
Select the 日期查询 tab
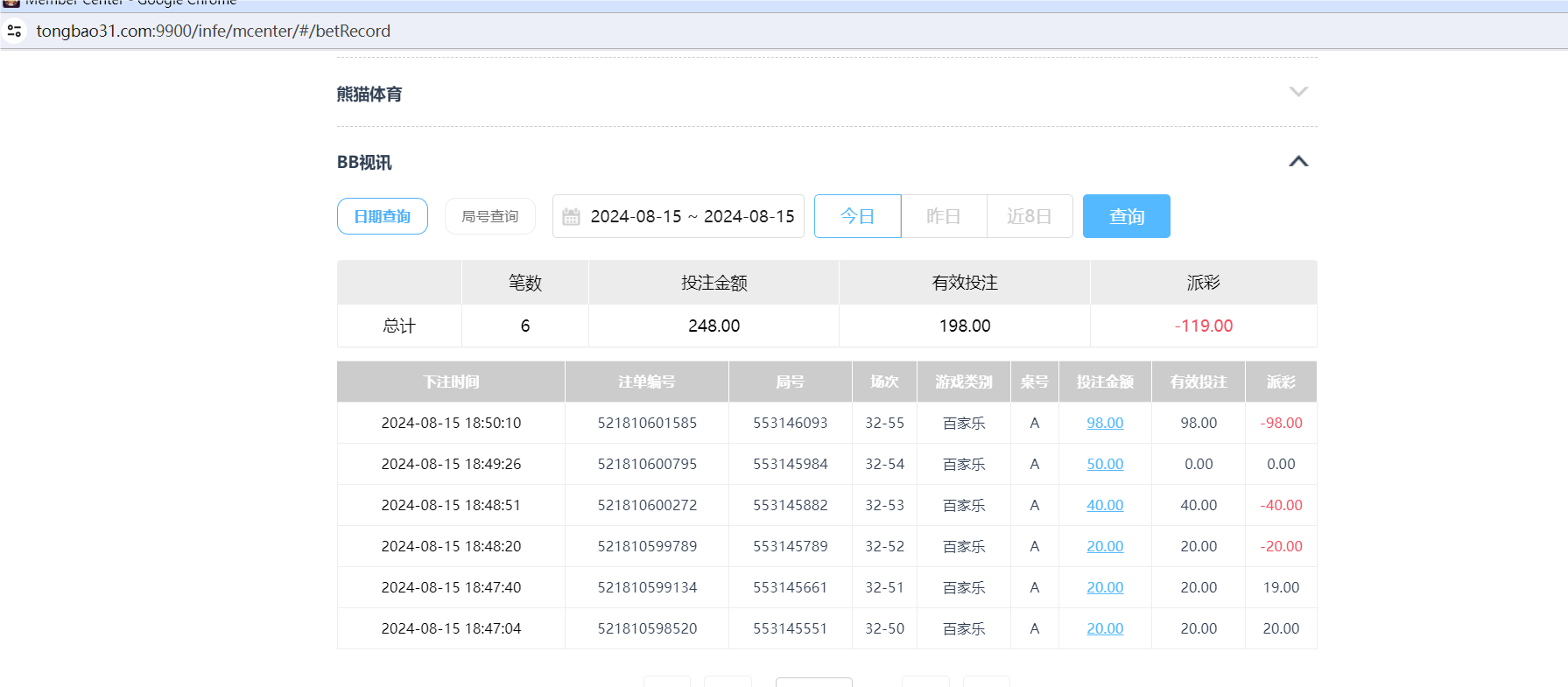pyautogui.click(x=383, y=216)
